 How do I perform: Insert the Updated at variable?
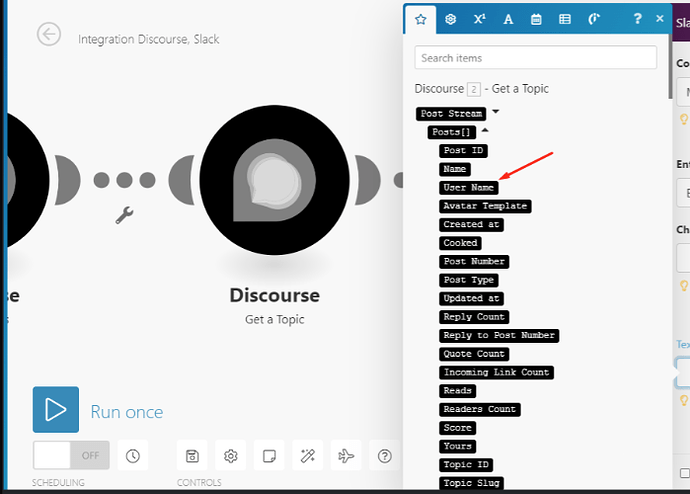[471, 298]
